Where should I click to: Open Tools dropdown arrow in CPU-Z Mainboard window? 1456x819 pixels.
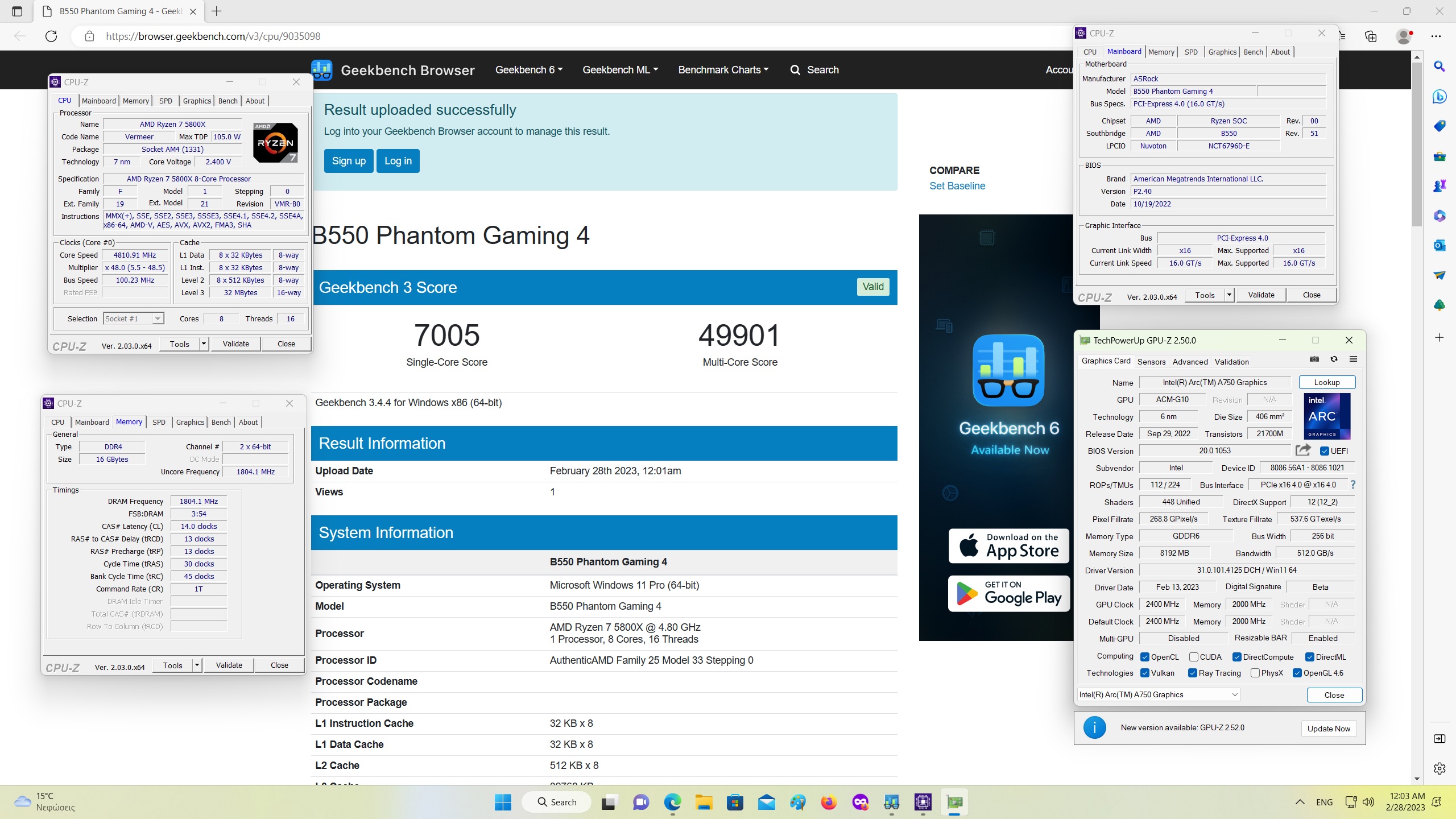[1229, 295]
